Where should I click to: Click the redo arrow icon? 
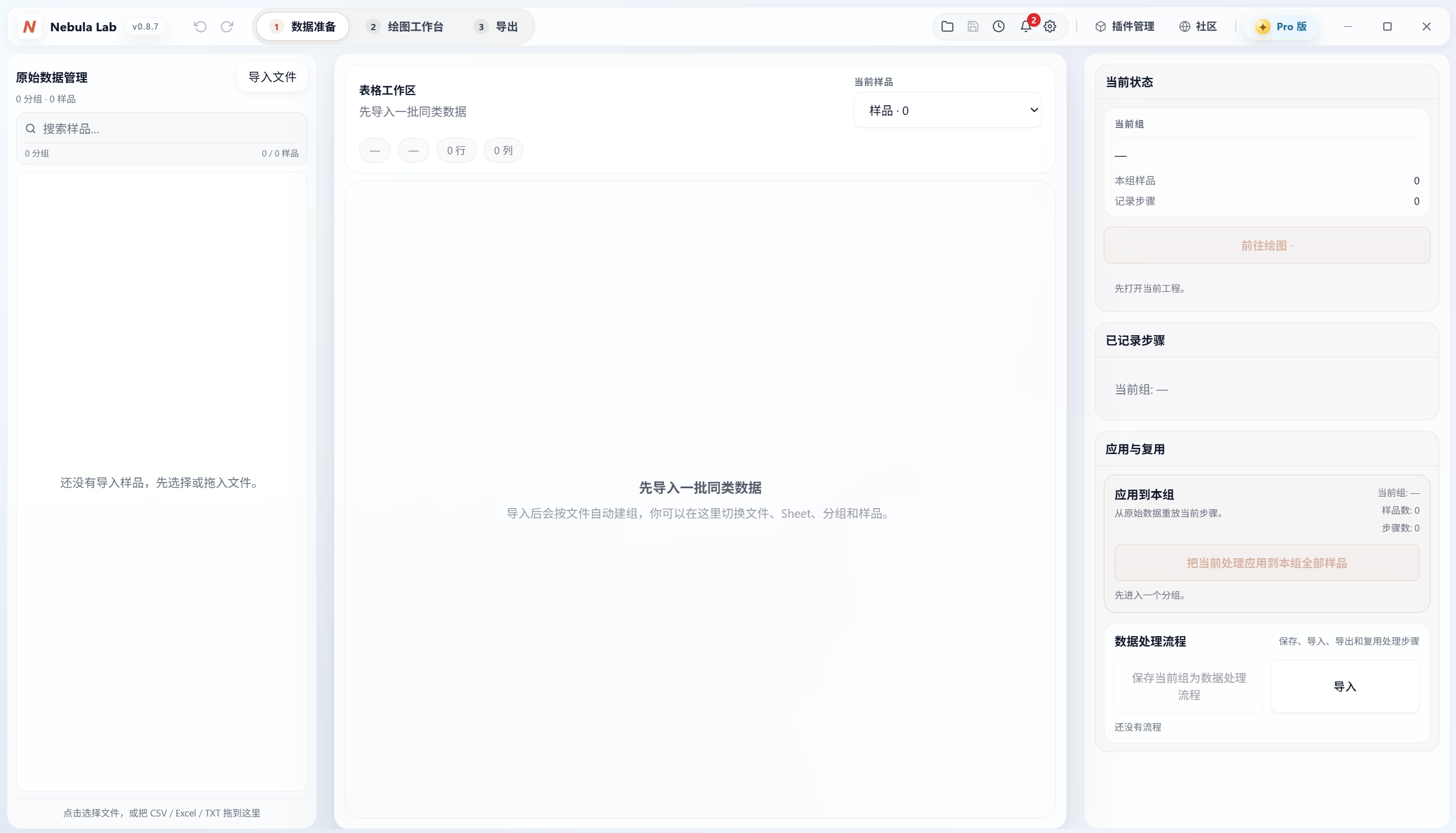227,26
